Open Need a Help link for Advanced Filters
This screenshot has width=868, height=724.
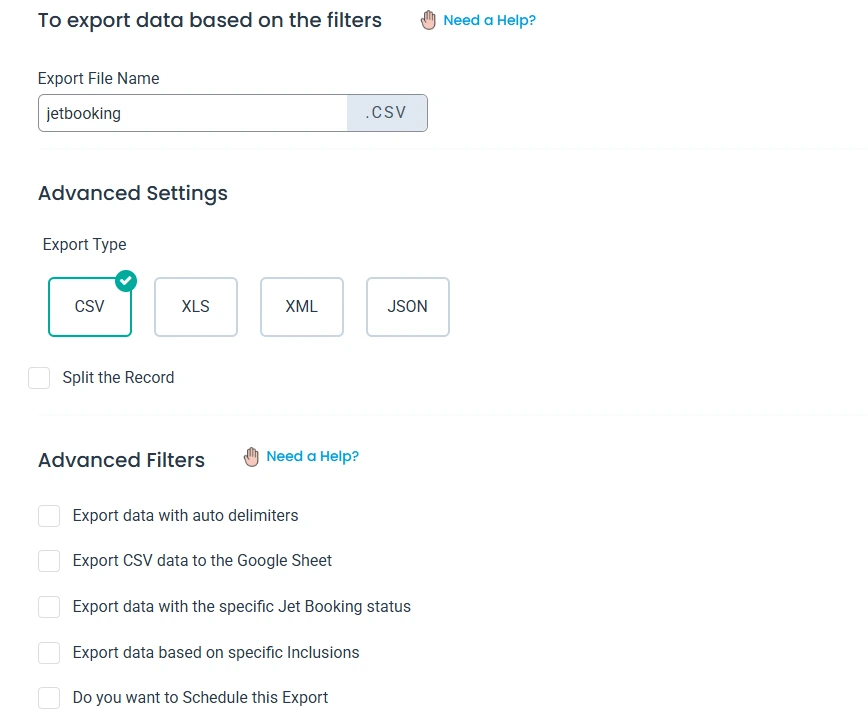point(312,457)
